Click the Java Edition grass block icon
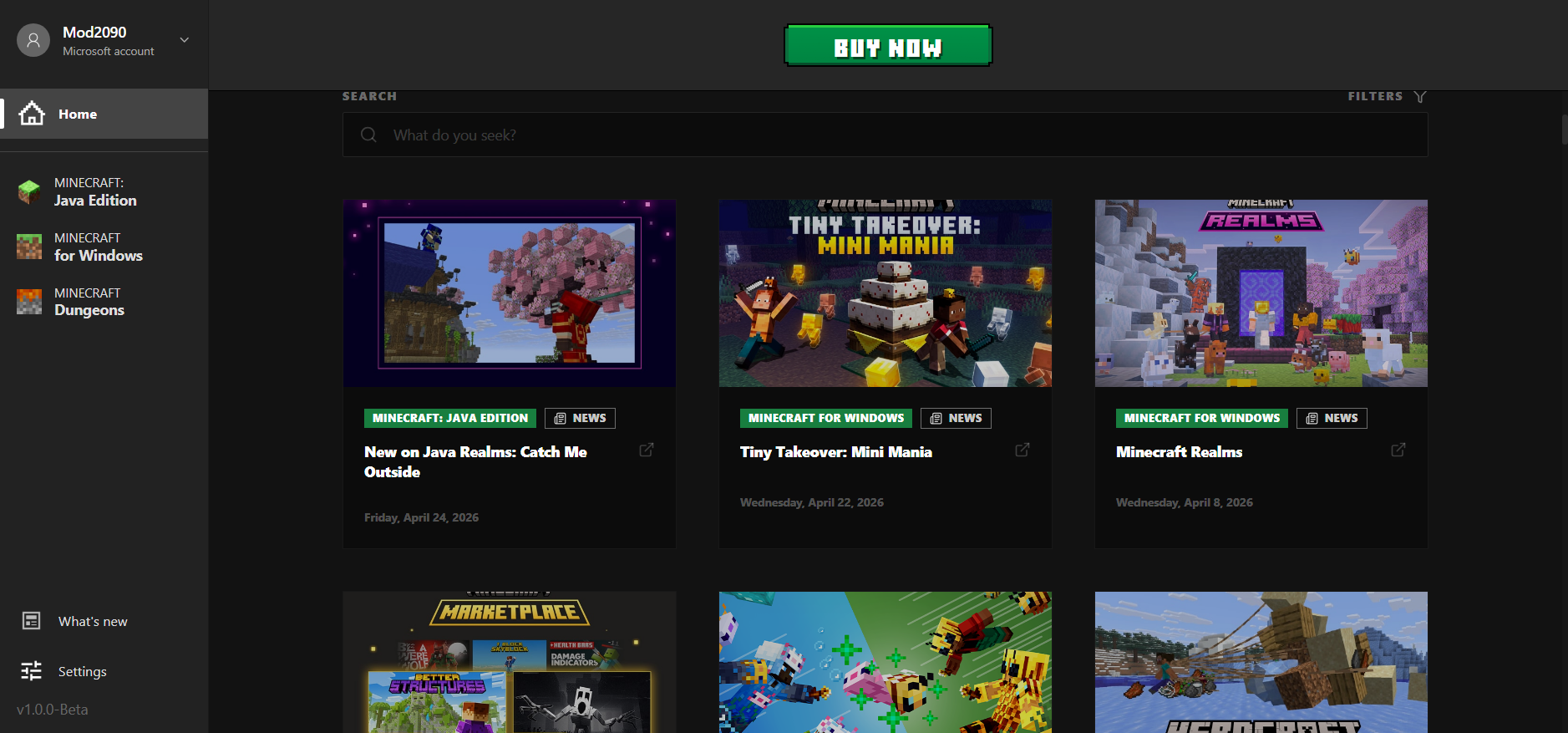The height and width of the screenshot is (733, 1568). pyautogui.click(x=29, y=192)
